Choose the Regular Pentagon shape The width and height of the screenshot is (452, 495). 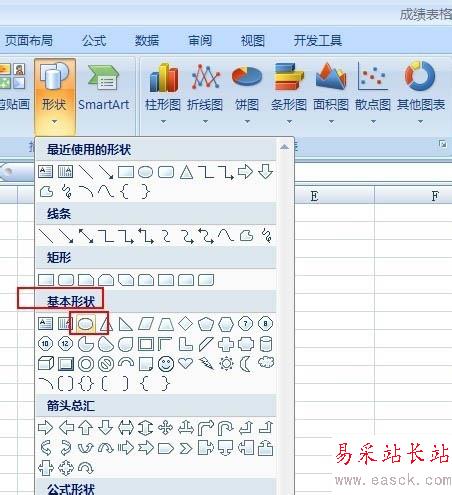point(206,324)
